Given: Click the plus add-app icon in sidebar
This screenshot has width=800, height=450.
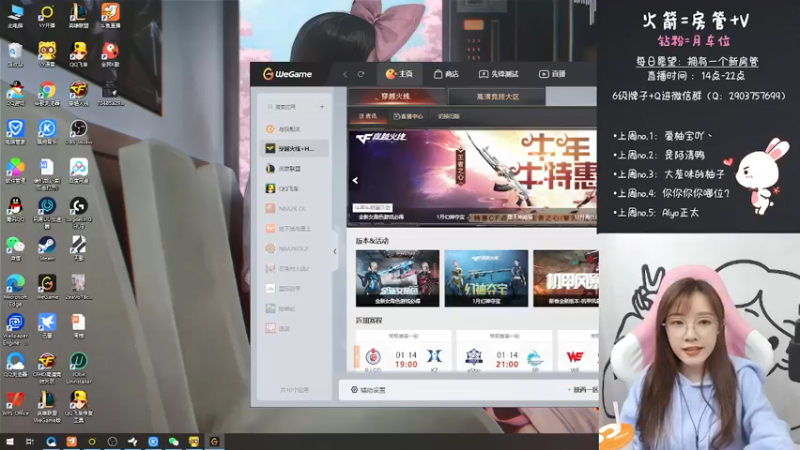Looking at the screenshot, I should coord(322,107).
